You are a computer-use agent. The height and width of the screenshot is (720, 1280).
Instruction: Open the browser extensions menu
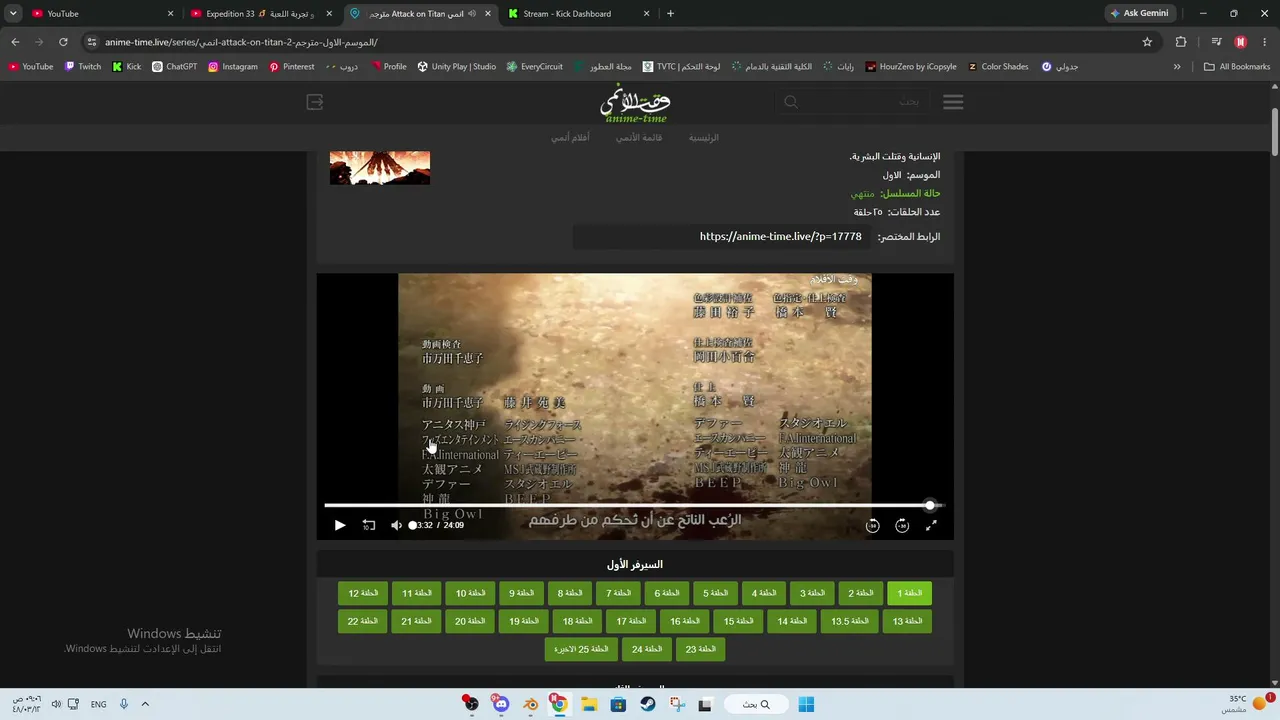[1181, 42]
